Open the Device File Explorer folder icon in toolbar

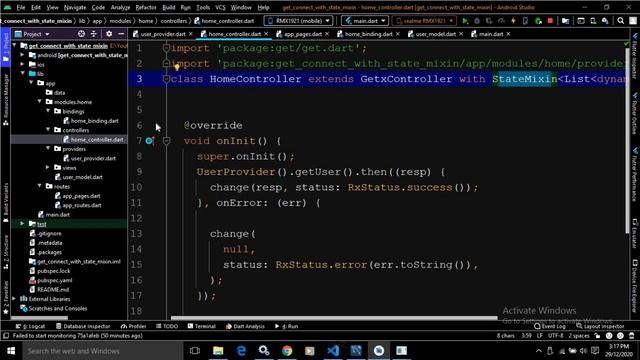pos(565,21)
